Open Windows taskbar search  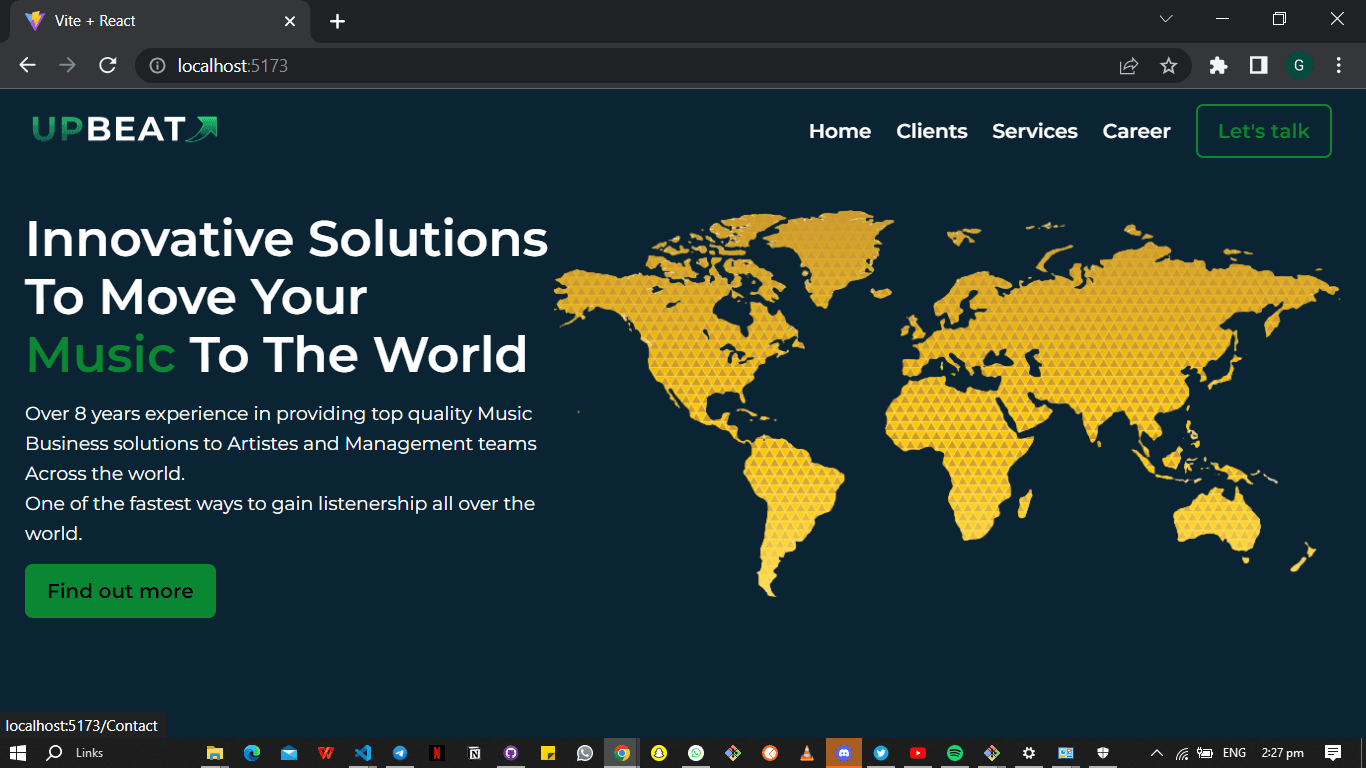click(x=55, y=753)
